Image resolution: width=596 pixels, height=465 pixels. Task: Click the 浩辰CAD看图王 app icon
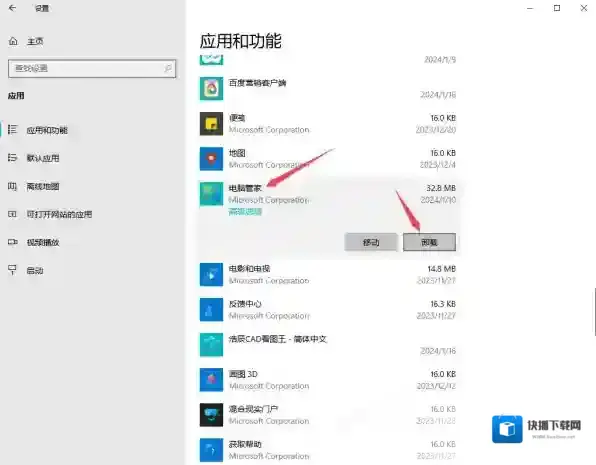point(211,345)
